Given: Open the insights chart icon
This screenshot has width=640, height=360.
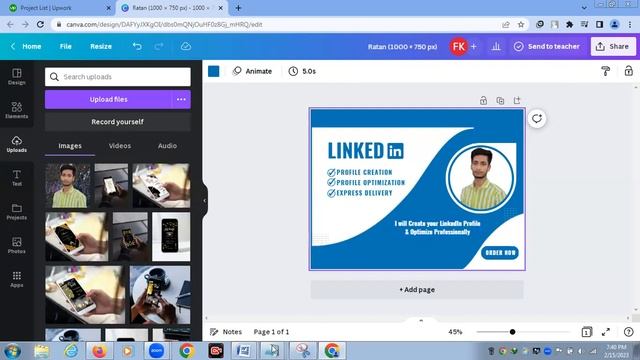Looking at the screenshot, I should tap(496, 47).
